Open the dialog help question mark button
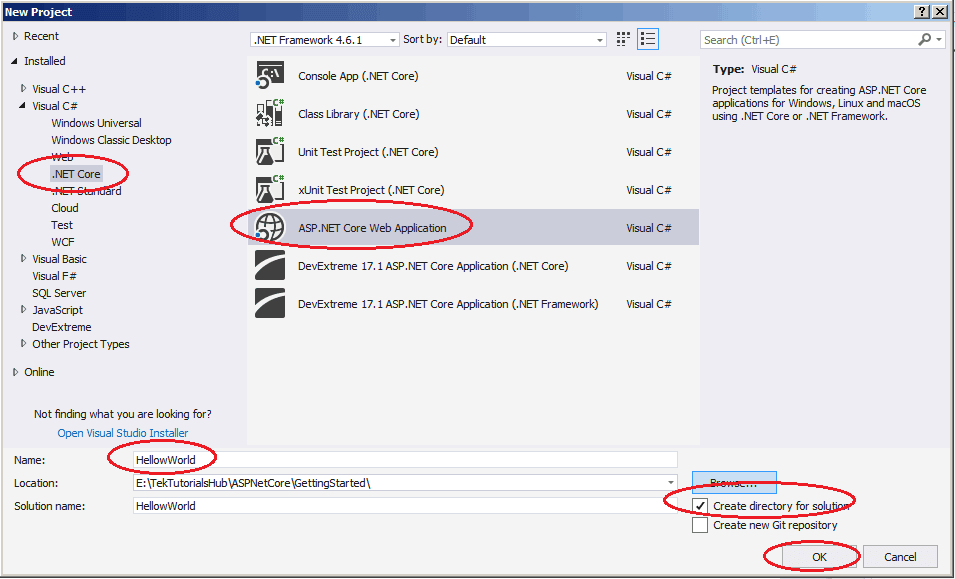955x579 pixels. click(922, 12)
